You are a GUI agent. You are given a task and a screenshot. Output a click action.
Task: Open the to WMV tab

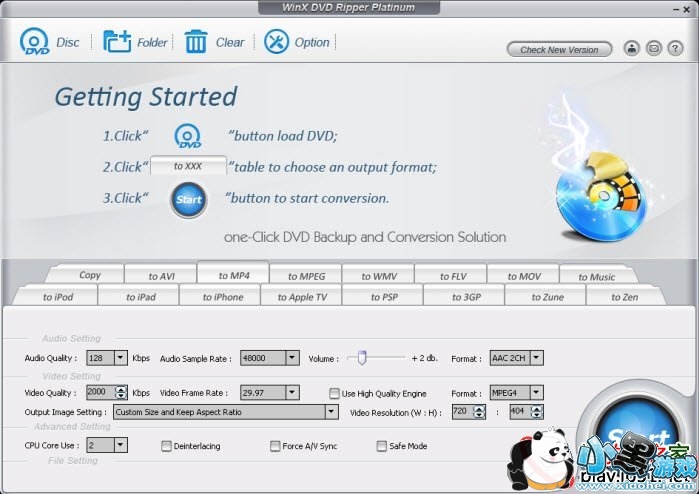(x=379, y=276)
